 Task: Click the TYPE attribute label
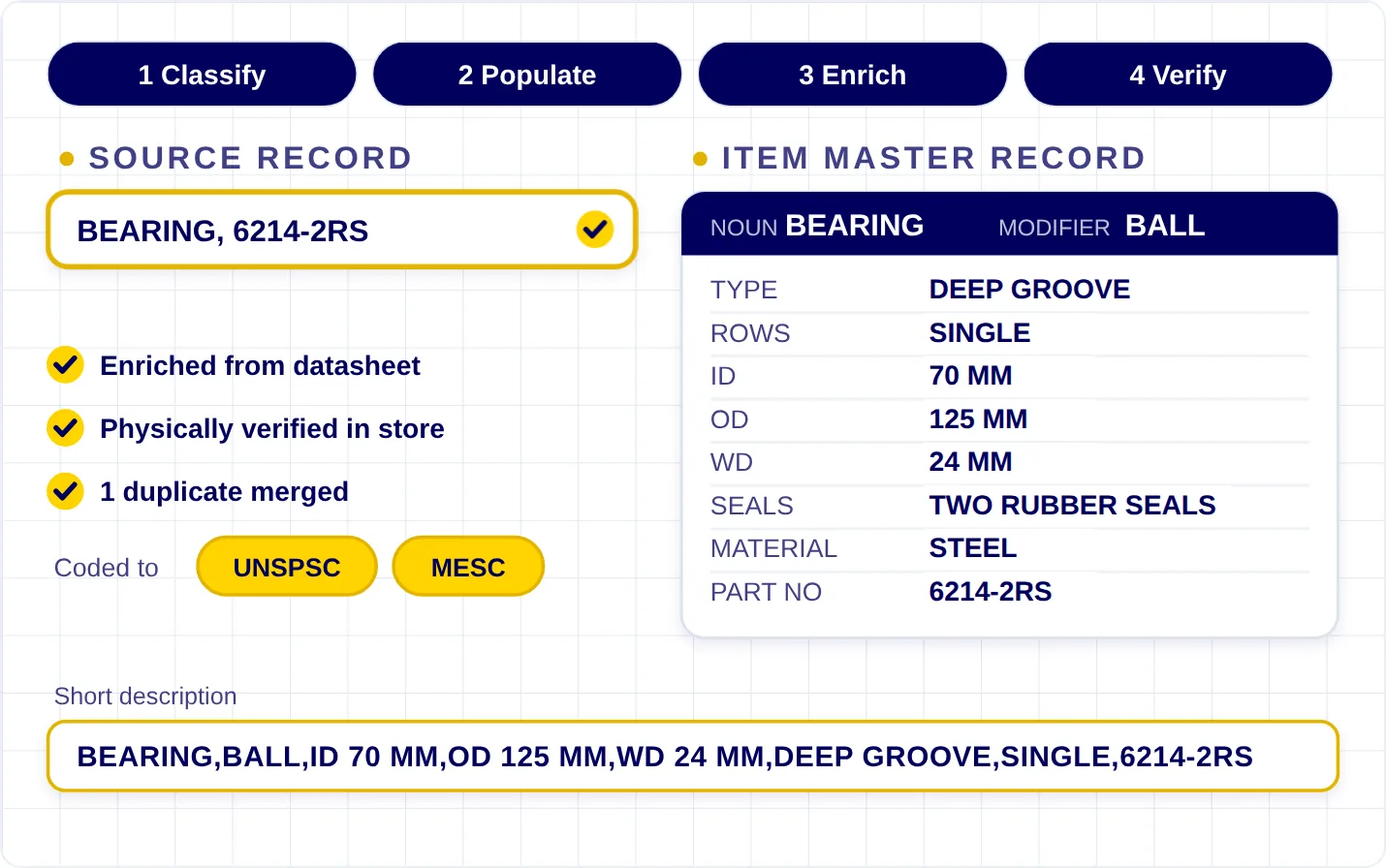point(743,290)
